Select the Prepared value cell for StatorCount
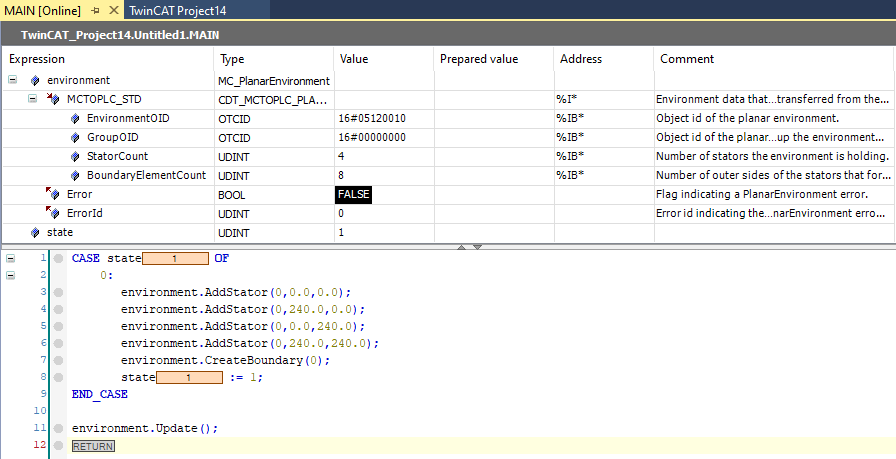This screenshot has width=896, height=459. coord(494,157)
